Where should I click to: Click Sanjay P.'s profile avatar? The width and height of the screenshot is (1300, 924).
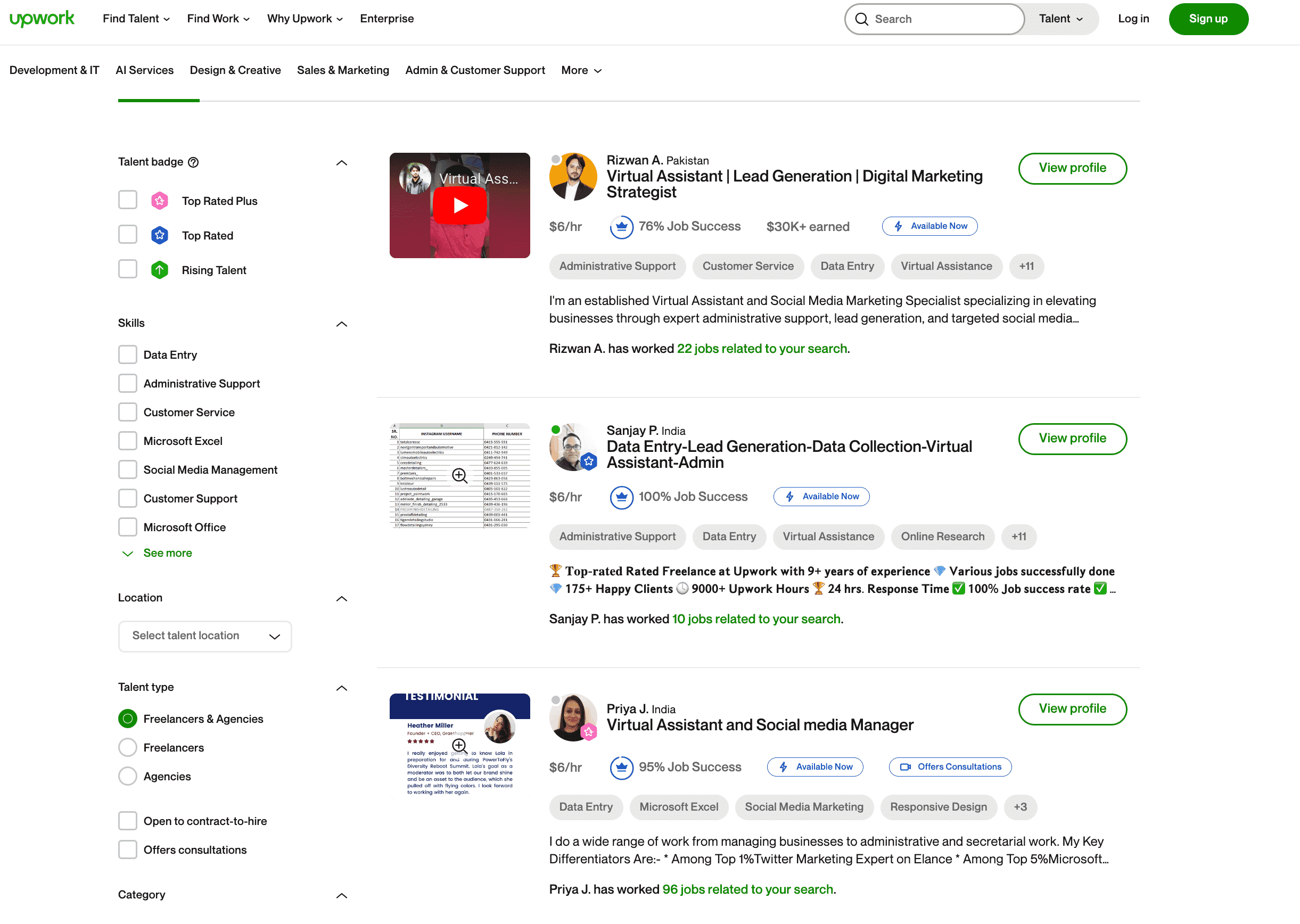[573, 447]
